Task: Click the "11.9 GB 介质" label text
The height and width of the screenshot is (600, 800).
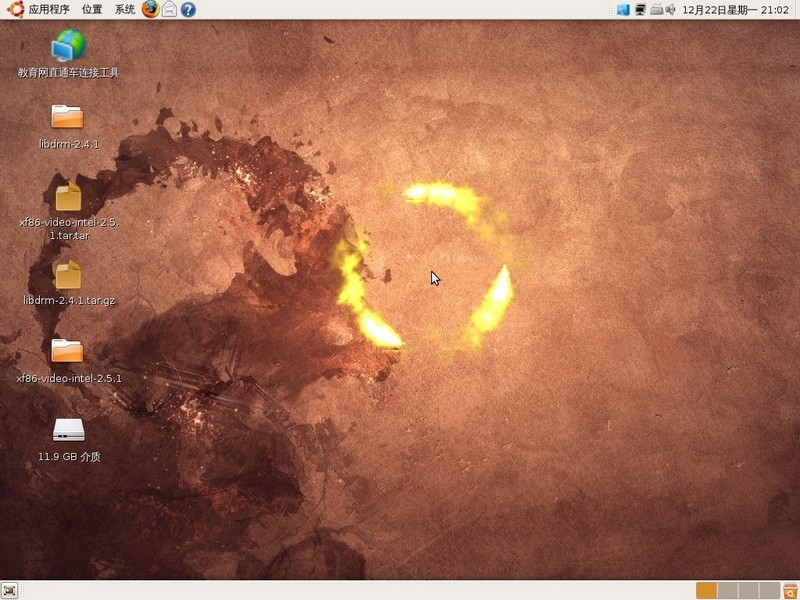Action: point(69,457)
